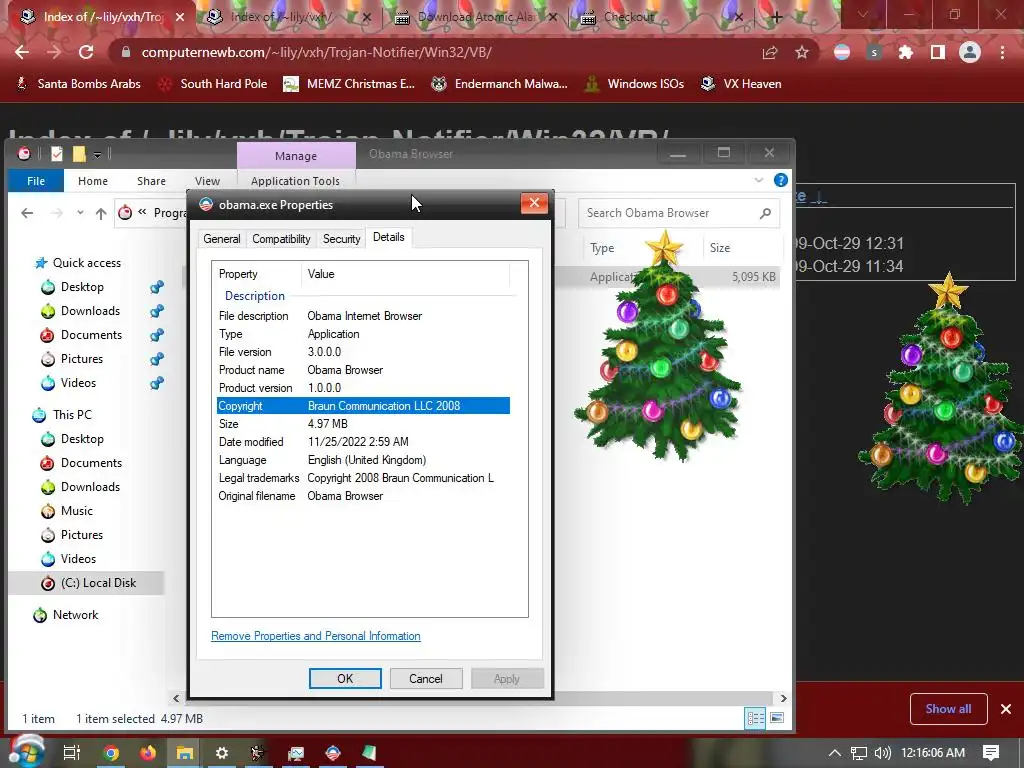Viewport: 1024px width, 768px height.
Task: Navigate back in File Explorer
Action: (27, 213)
